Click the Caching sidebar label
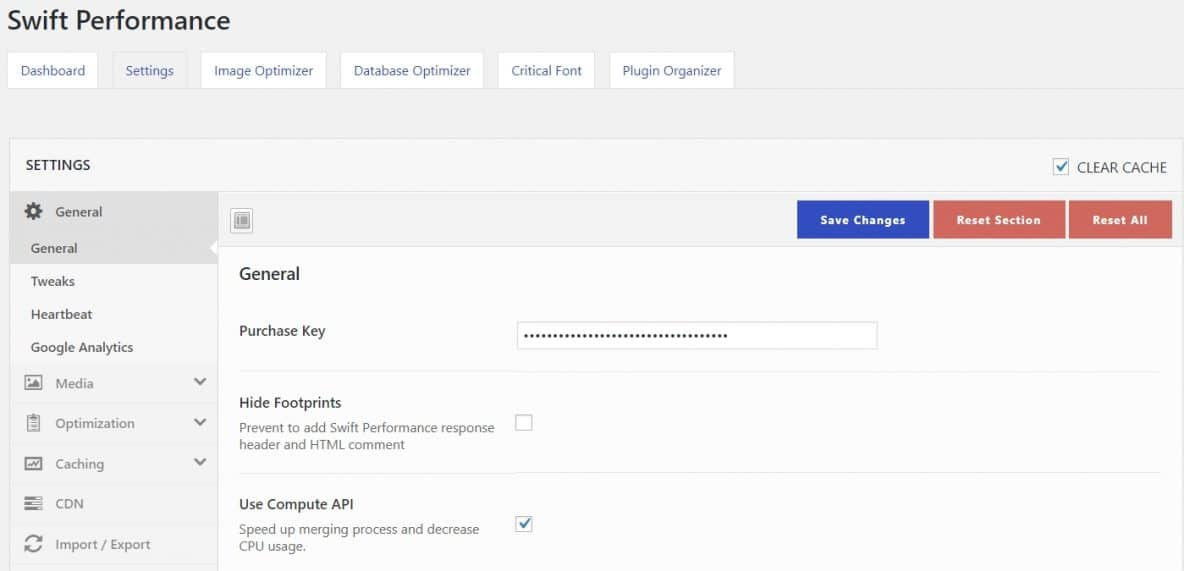Screen dimensions: 1184x571 click(80, 464)
